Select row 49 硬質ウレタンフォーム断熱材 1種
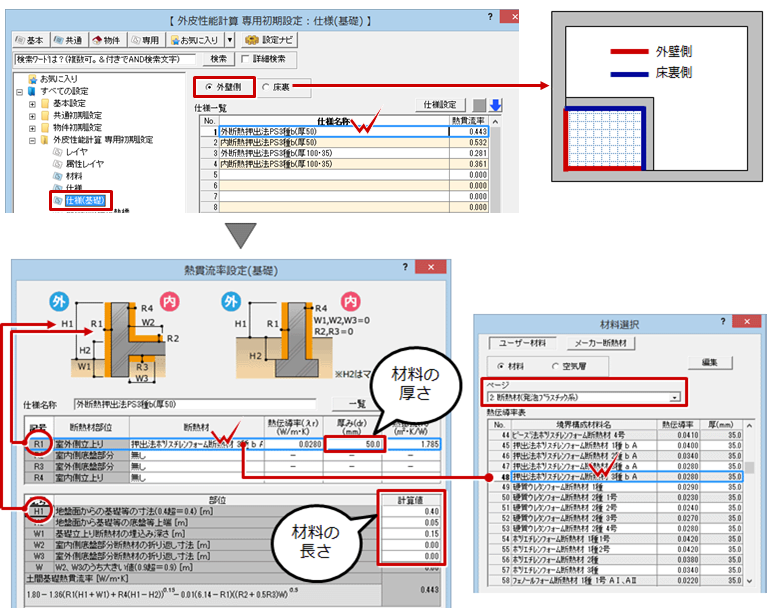This screenshot has height=608, width=767. (x=616, y=487)
